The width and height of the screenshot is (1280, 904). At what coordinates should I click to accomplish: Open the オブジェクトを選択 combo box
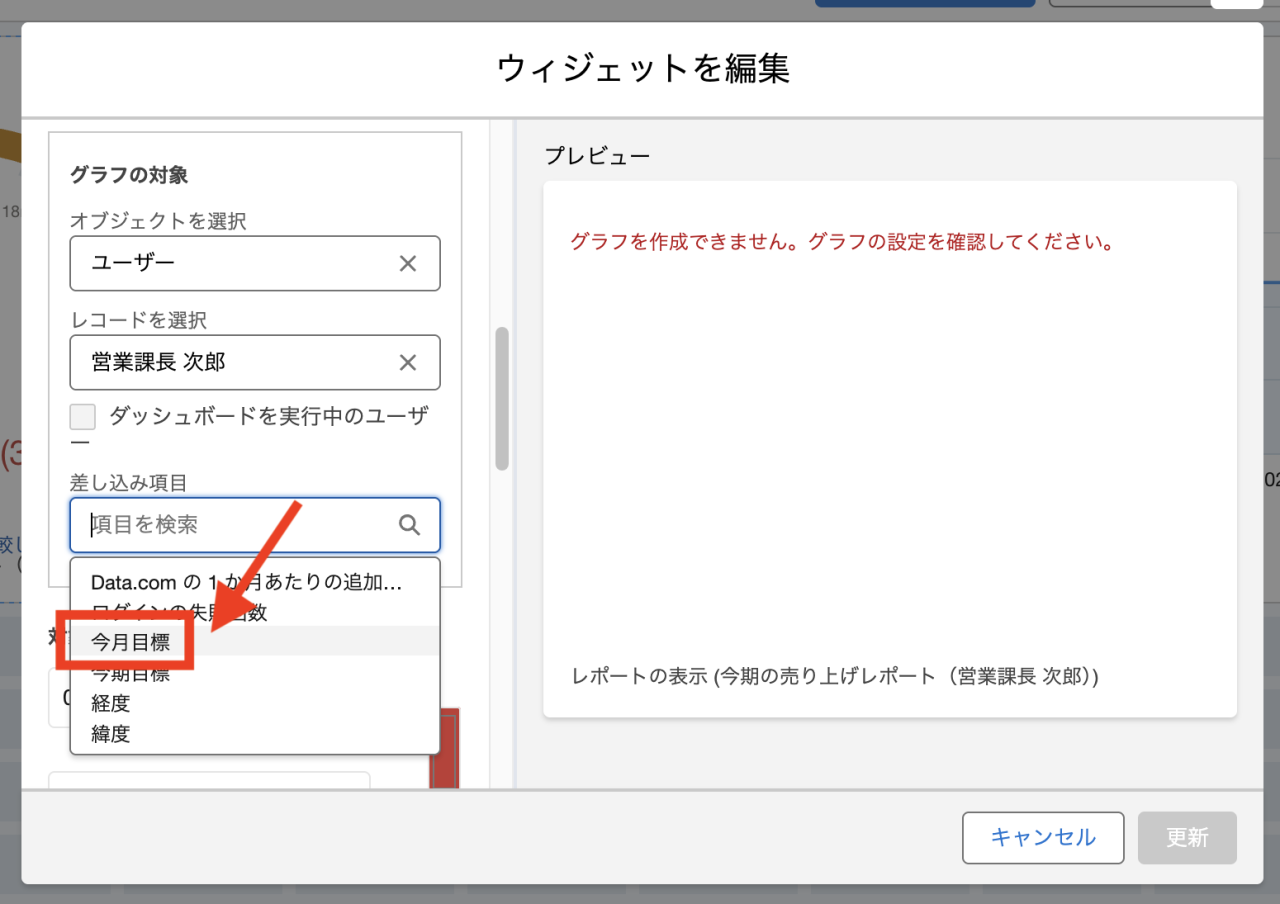tap(230, 264)
